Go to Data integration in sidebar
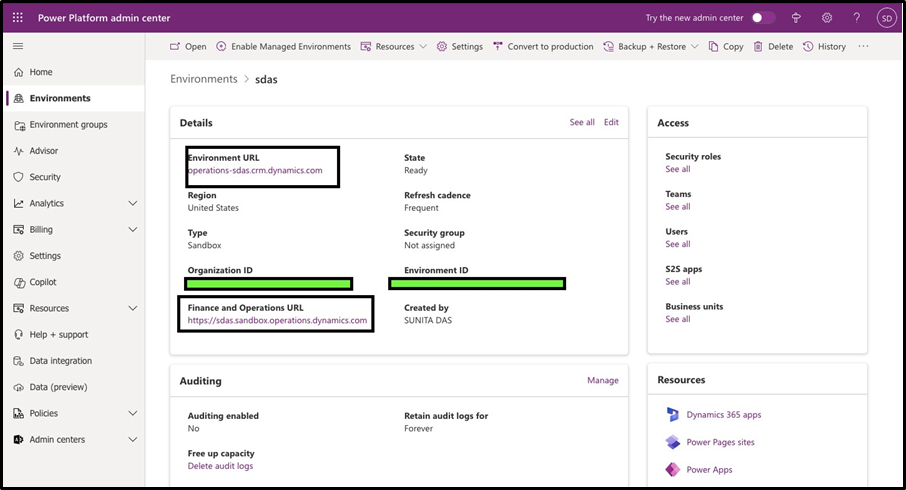The width and height of the screenshot is (906, 490). tap(60, 361)
